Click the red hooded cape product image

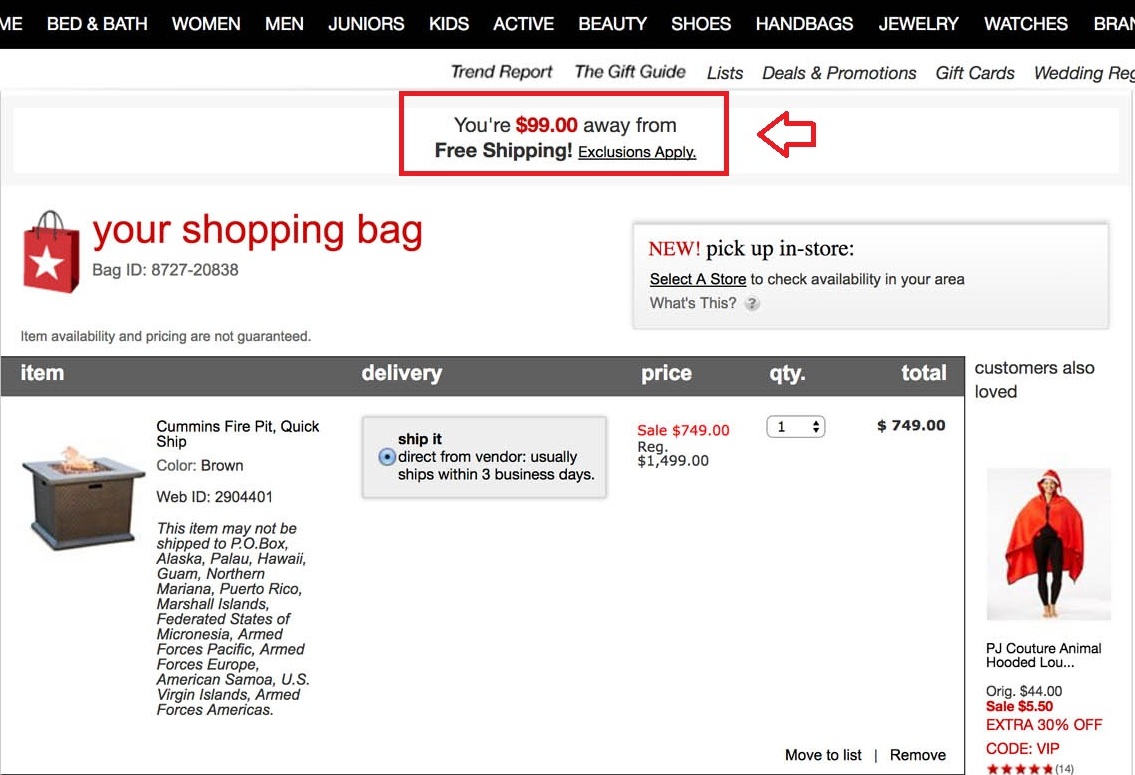click(x=1048, y=544)
